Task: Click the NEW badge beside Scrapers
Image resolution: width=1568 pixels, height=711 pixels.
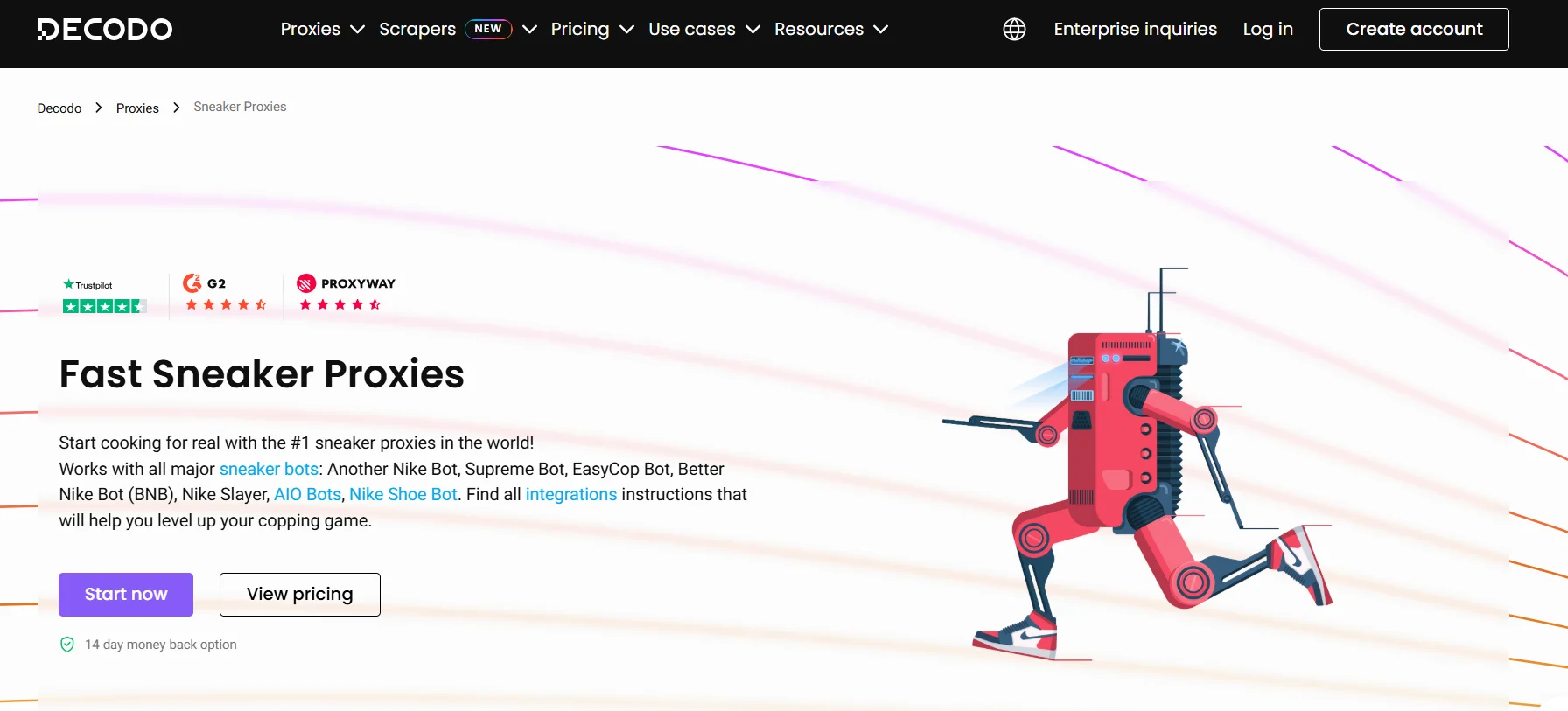Action: pos(488,29)
